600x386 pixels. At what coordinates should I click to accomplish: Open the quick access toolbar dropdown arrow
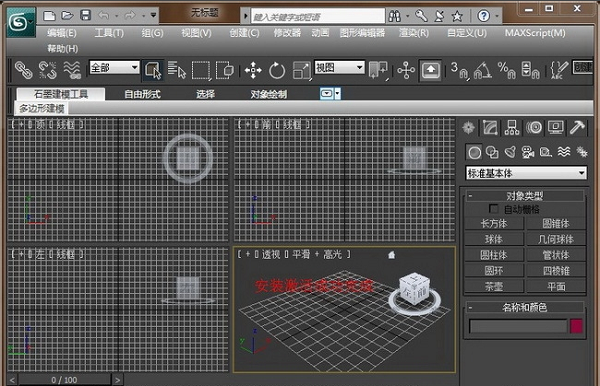pyautogui.click(x=153, y=15)
